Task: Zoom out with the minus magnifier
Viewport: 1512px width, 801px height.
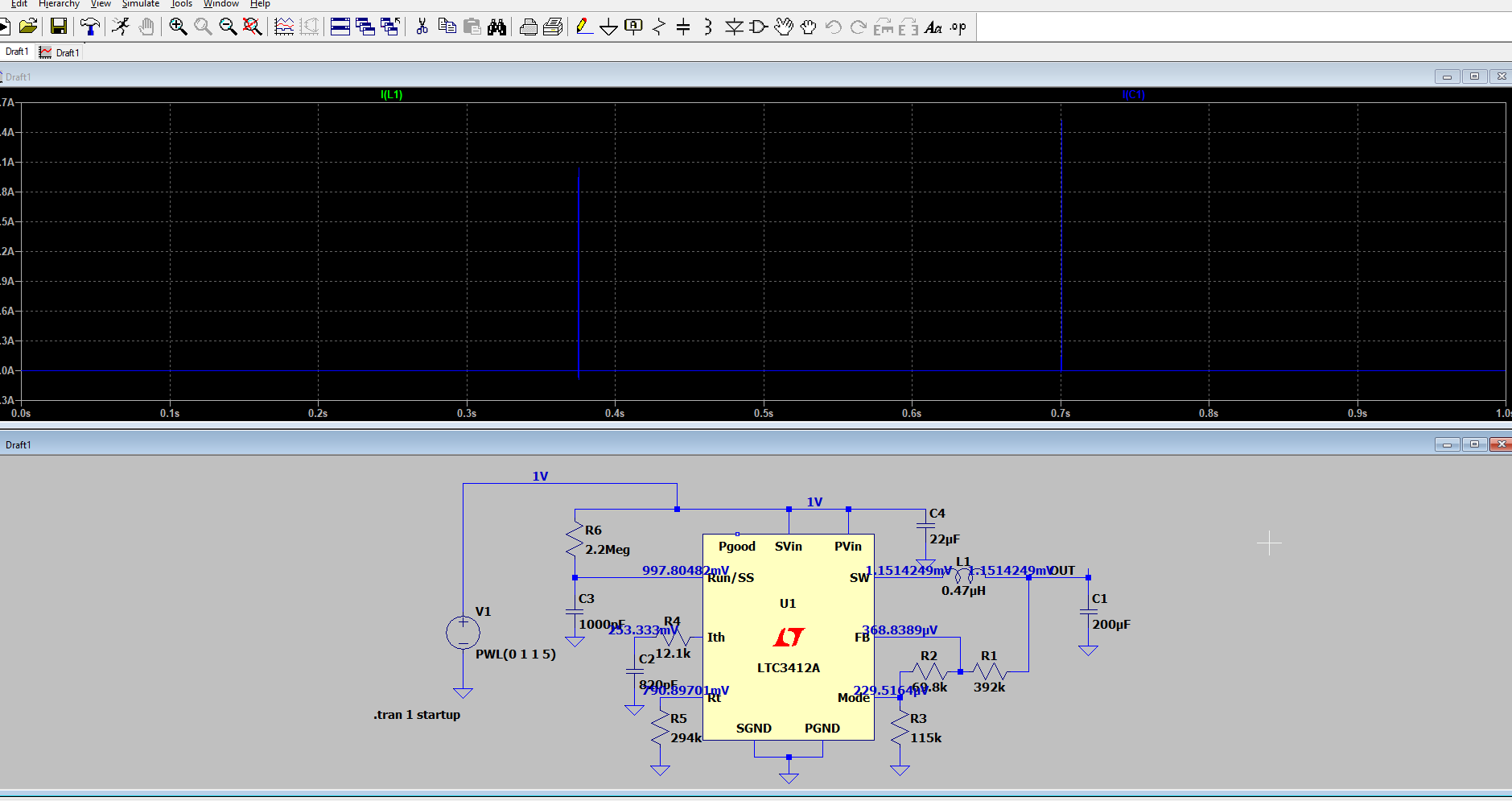Action: point(228,27)
